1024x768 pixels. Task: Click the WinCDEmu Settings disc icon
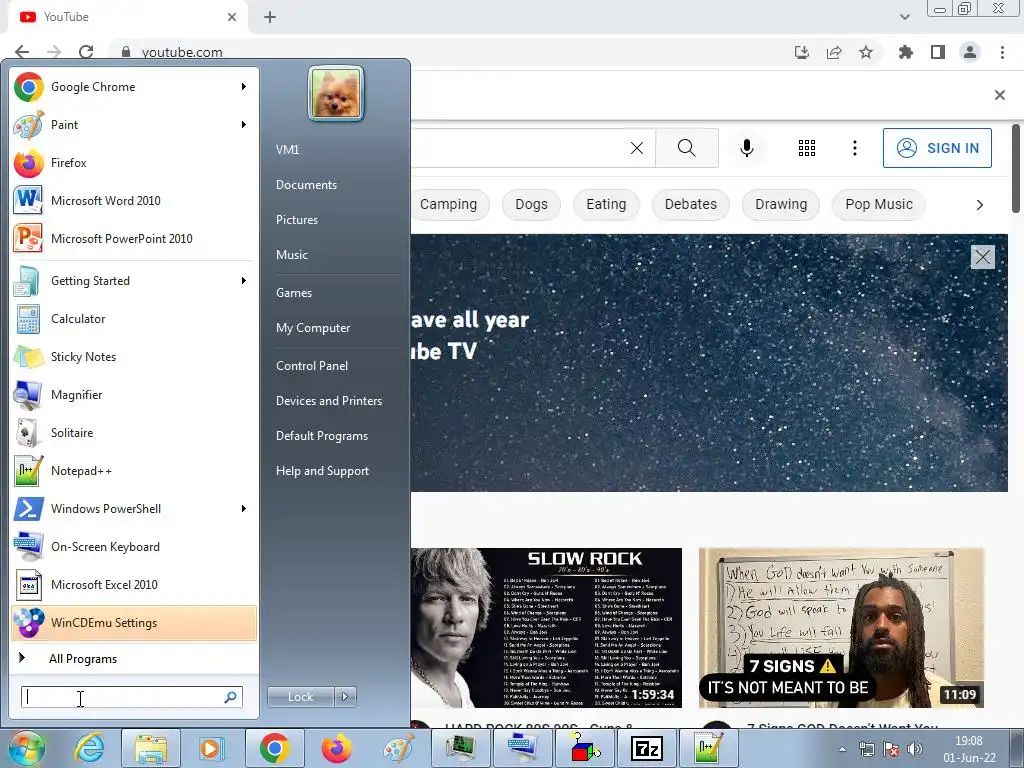coord(28,622)
